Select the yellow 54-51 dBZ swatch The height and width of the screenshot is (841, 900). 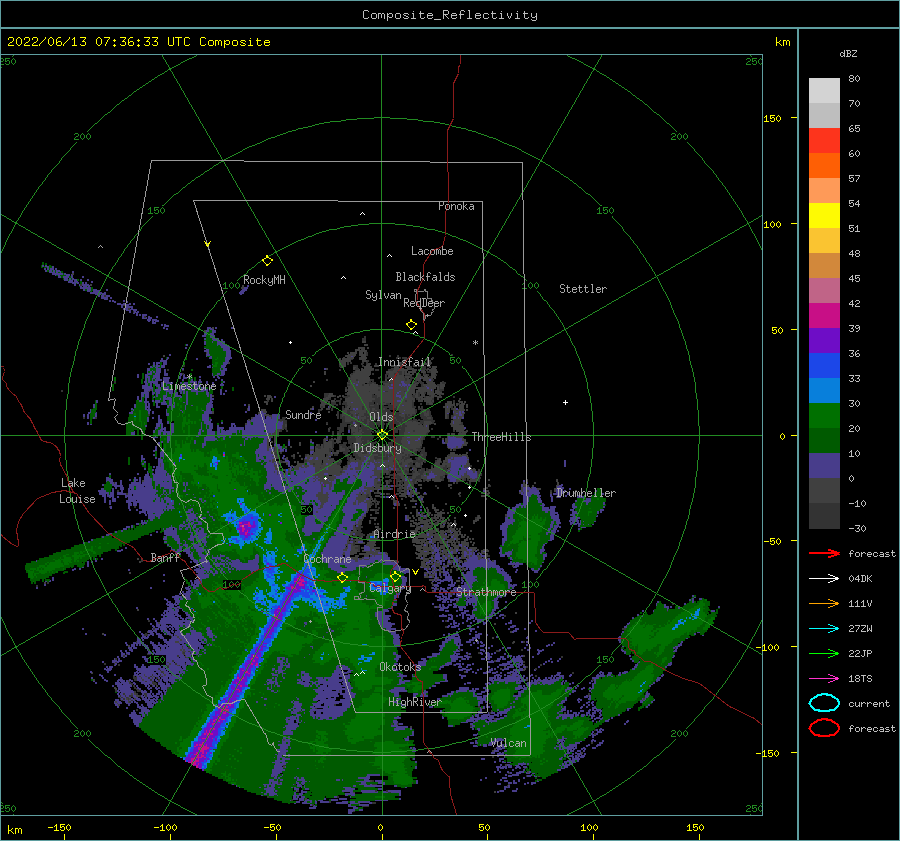coord(824,216)
